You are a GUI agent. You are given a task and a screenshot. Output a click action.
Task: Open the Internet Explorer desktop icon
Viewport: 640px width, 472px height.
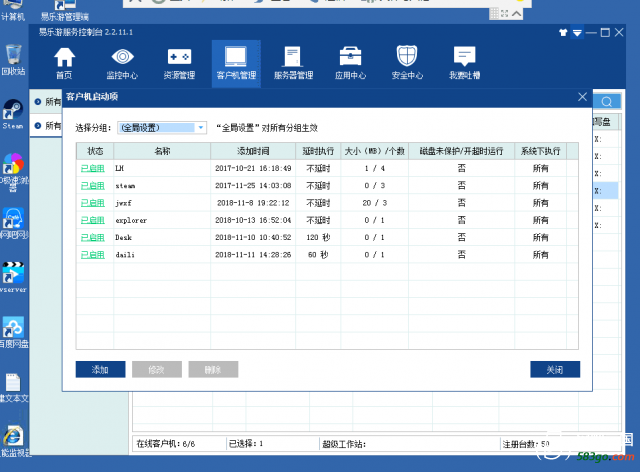point(13,441)
